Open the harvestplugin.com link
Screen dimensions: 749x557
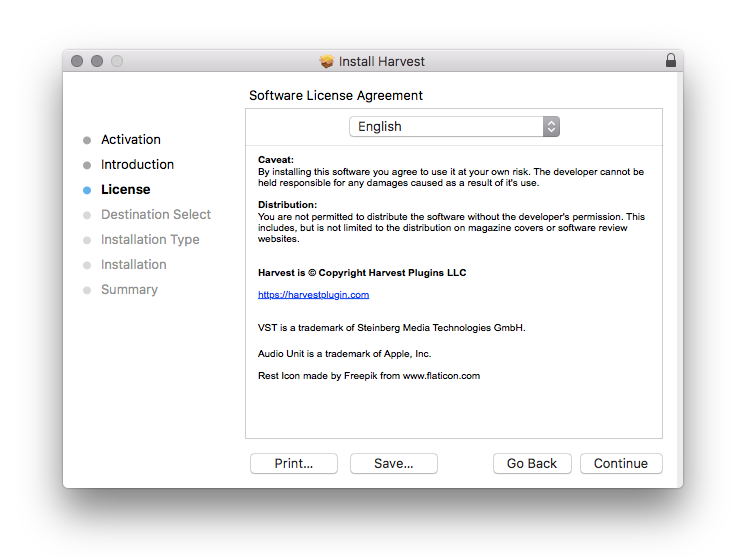(x=313, y=295)
